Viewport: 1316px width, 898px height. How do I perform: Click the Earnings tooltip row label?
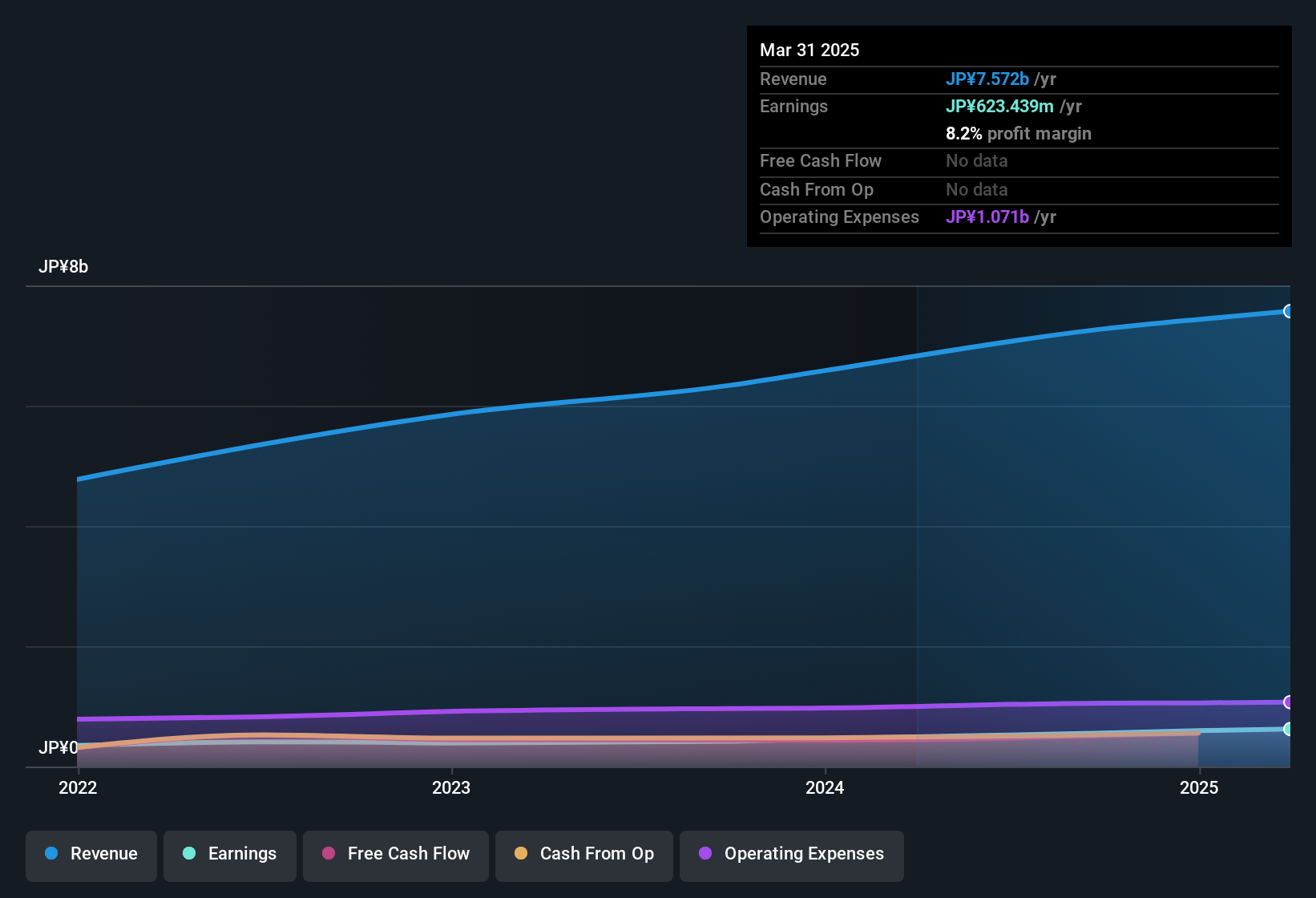[x=793, y=106]
